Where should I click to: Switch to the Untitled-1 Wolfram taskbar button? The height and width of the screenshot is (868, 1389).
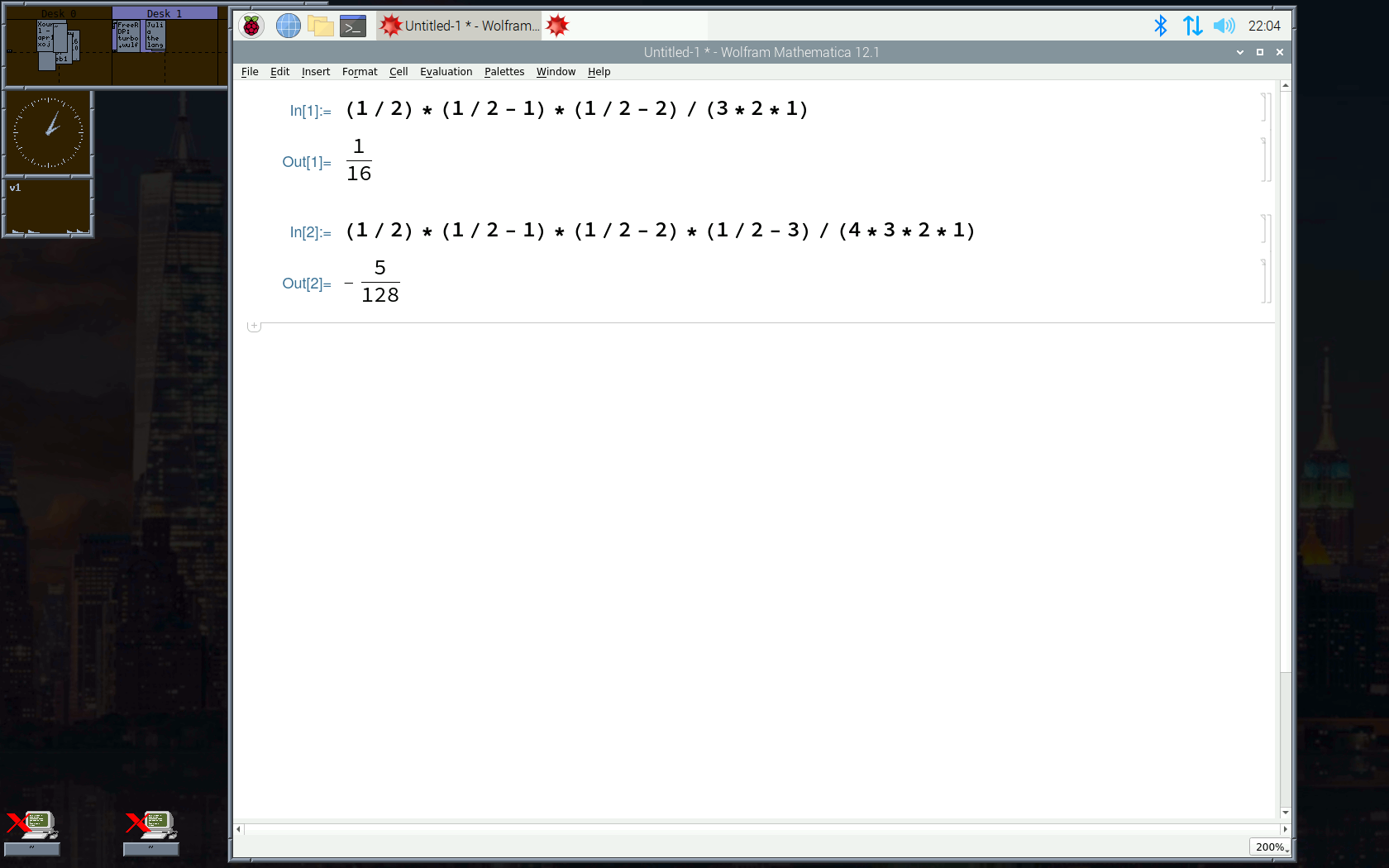(x=460, y=26)
